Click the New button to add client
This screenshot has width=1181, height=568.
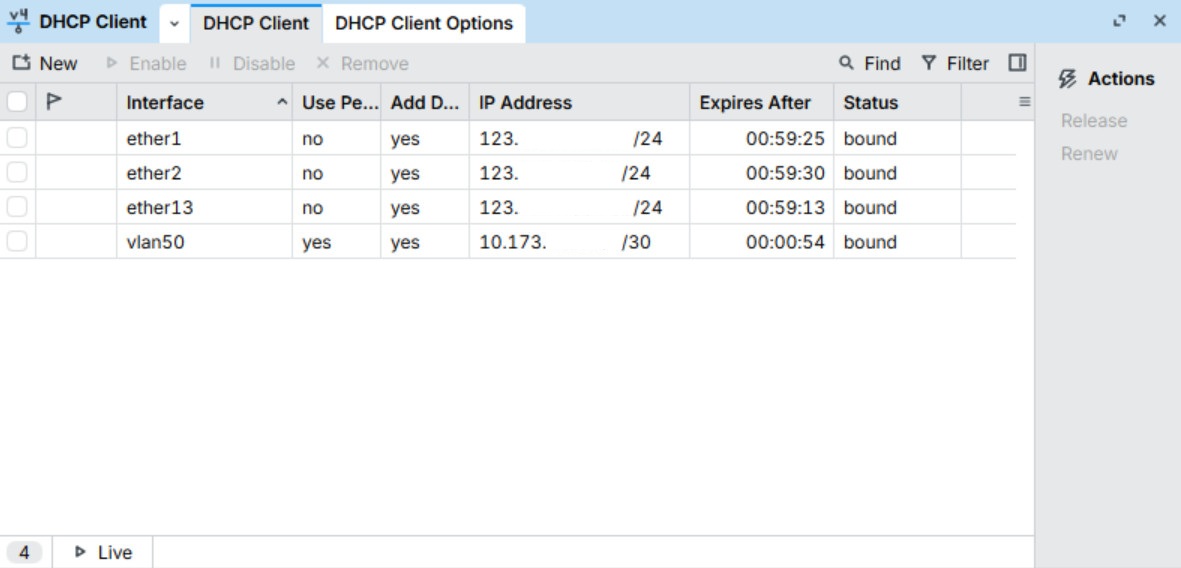[x=45, y=64]
